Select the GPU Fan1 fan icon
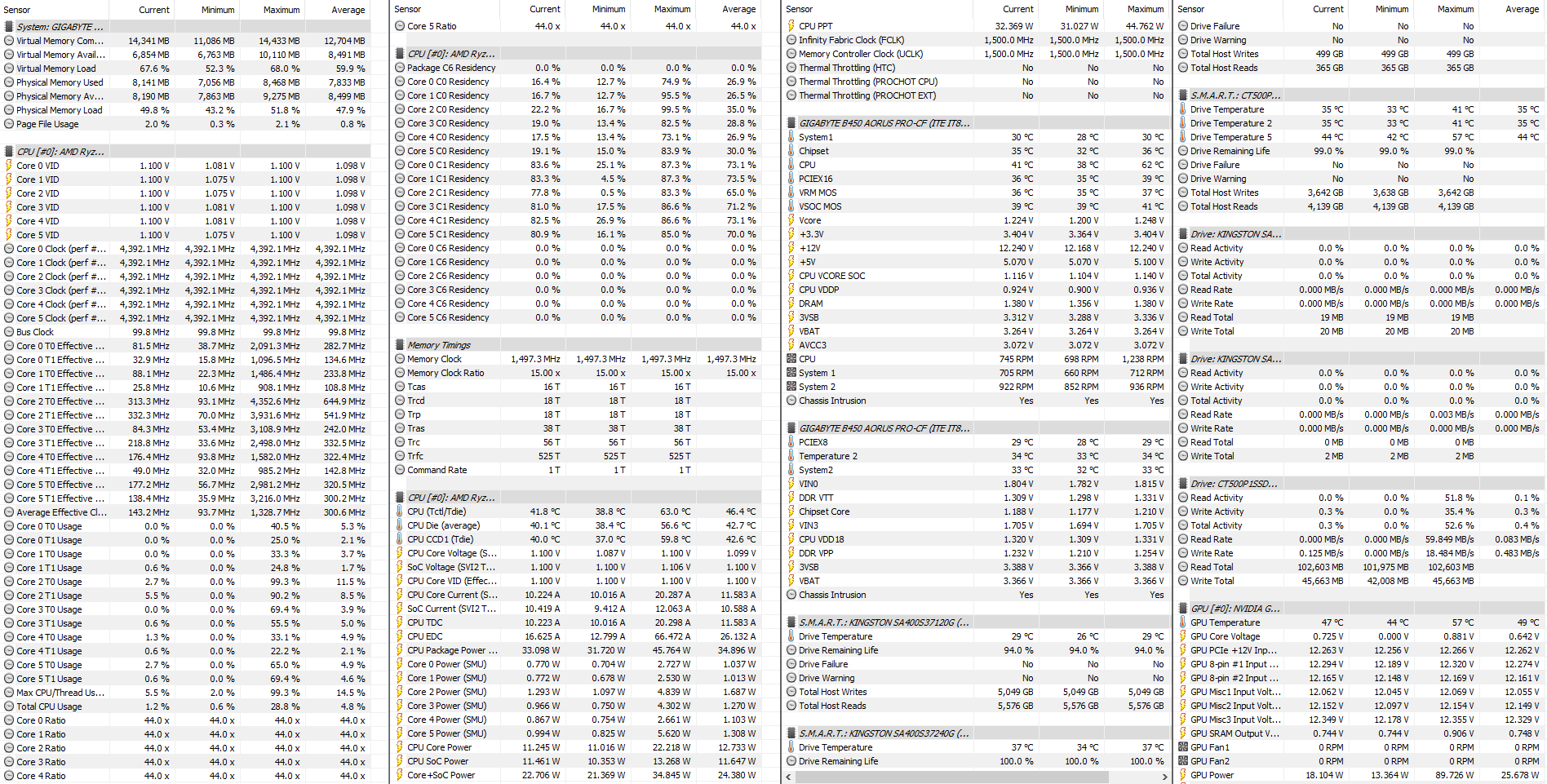The height and width of the screenshot is (784, 1547). (x=1183, y=747)
